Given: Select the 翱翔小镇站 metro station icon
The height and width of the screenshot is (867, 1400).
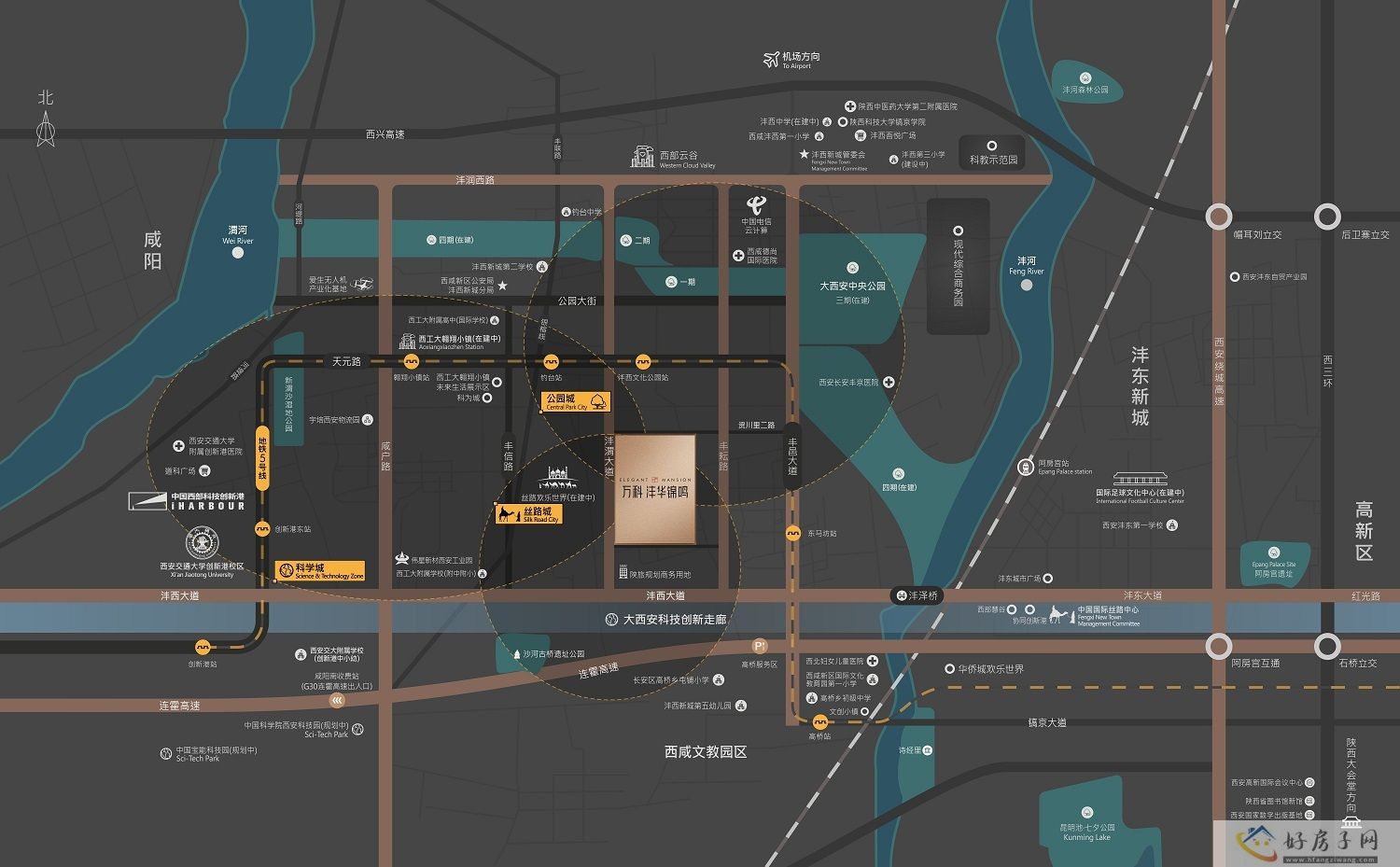Looking at the screenshot, I should click(412, 361).
